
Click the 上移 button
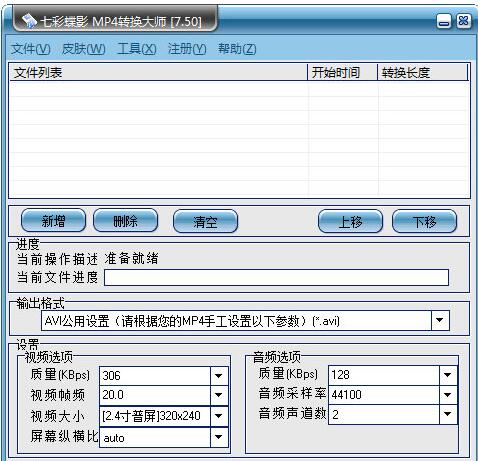350,221
